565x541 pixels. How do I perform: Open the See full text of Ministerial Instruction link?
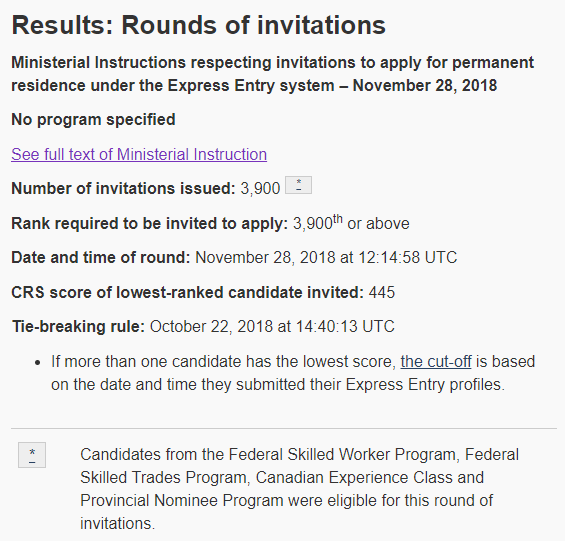(139, 154)
